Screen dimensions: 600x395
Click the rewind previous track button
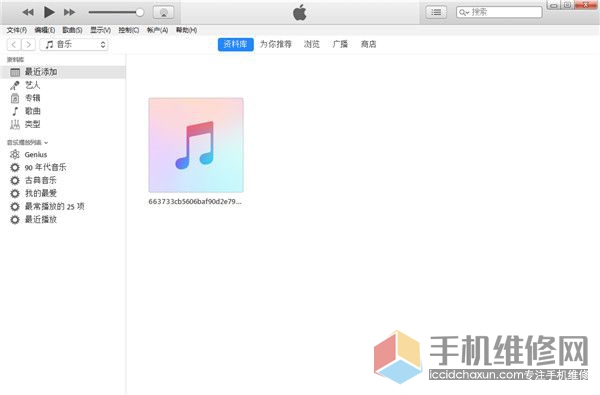coord(28,13)
